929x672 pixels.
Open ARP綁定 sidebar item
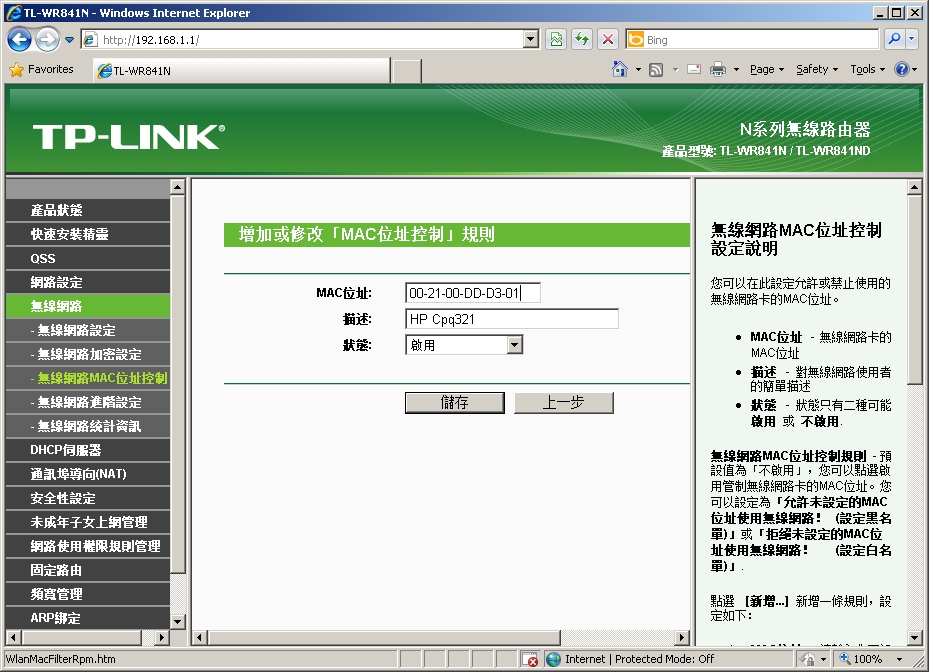(x=88, y=618)
